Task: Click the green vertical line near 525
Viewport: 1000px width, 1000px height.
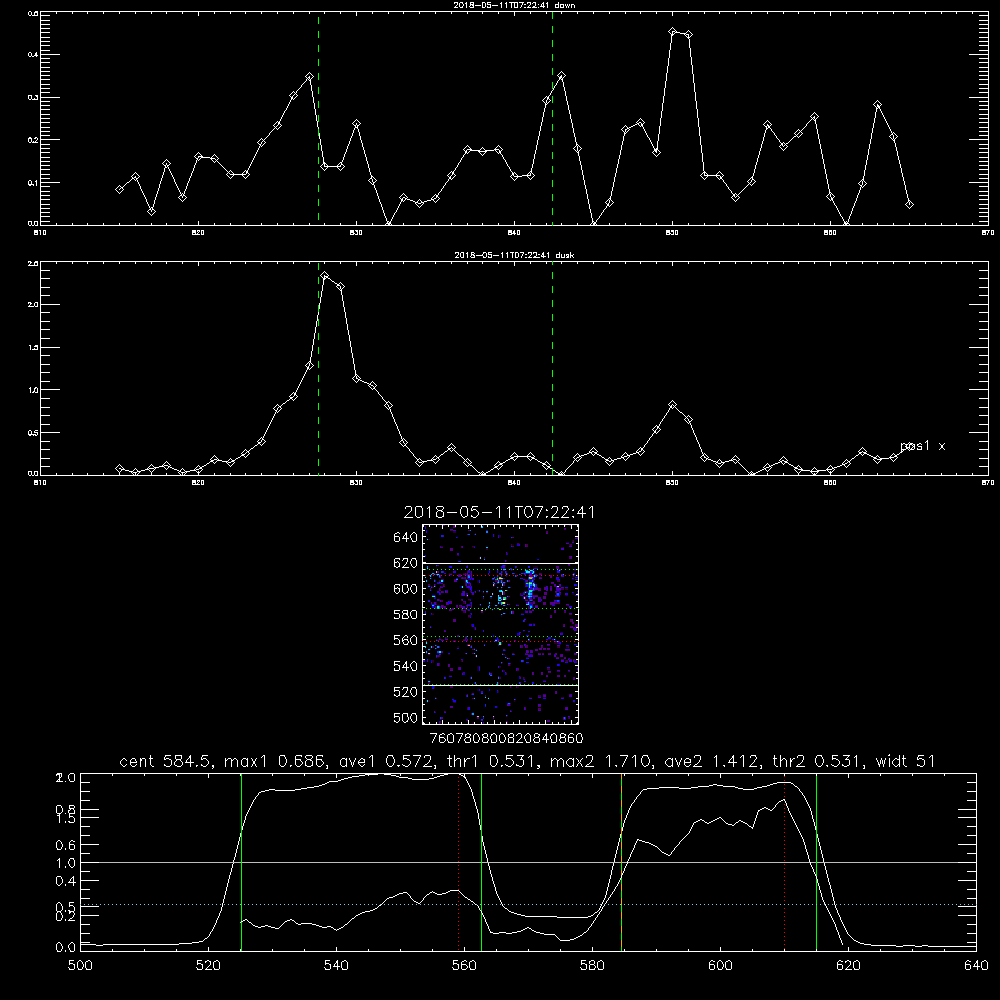Action: [241, 861]
